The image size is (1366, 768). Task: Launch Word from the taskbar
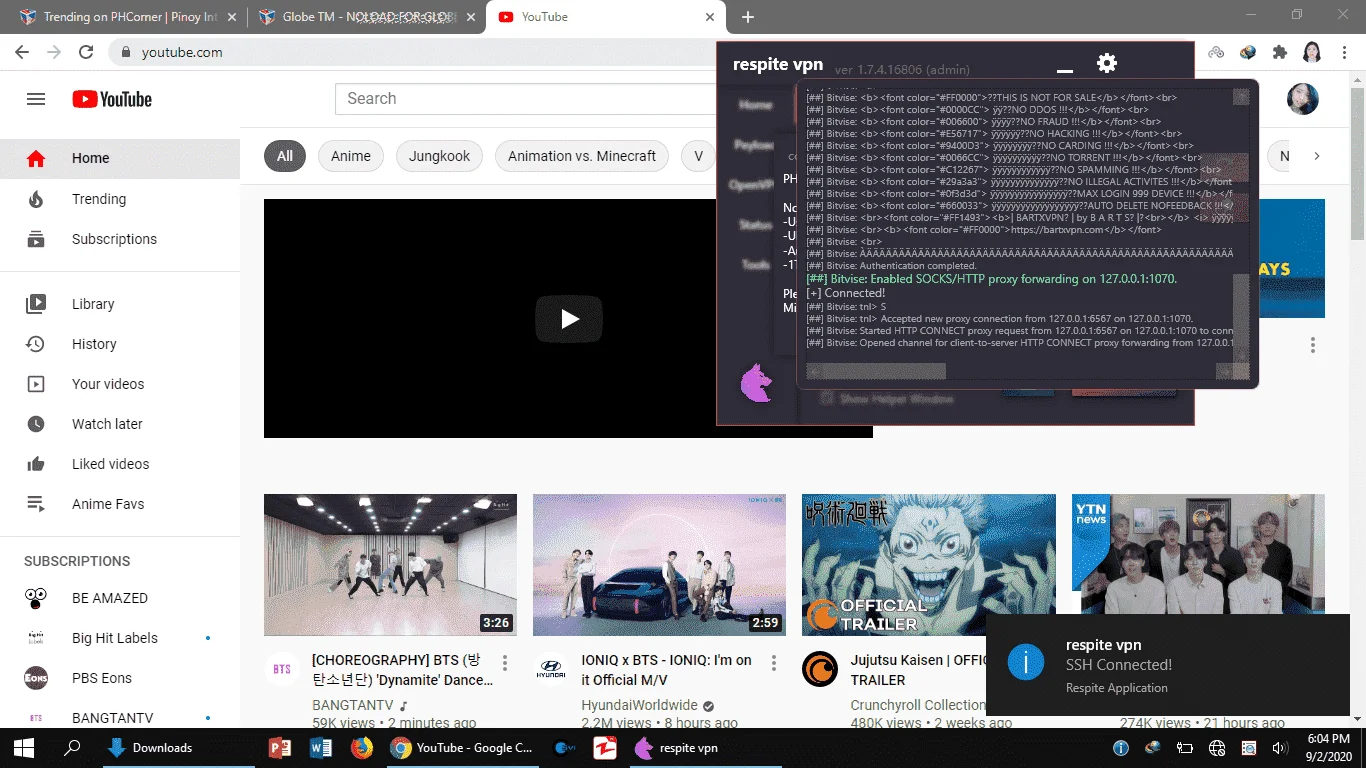click(x=320, y=748)
